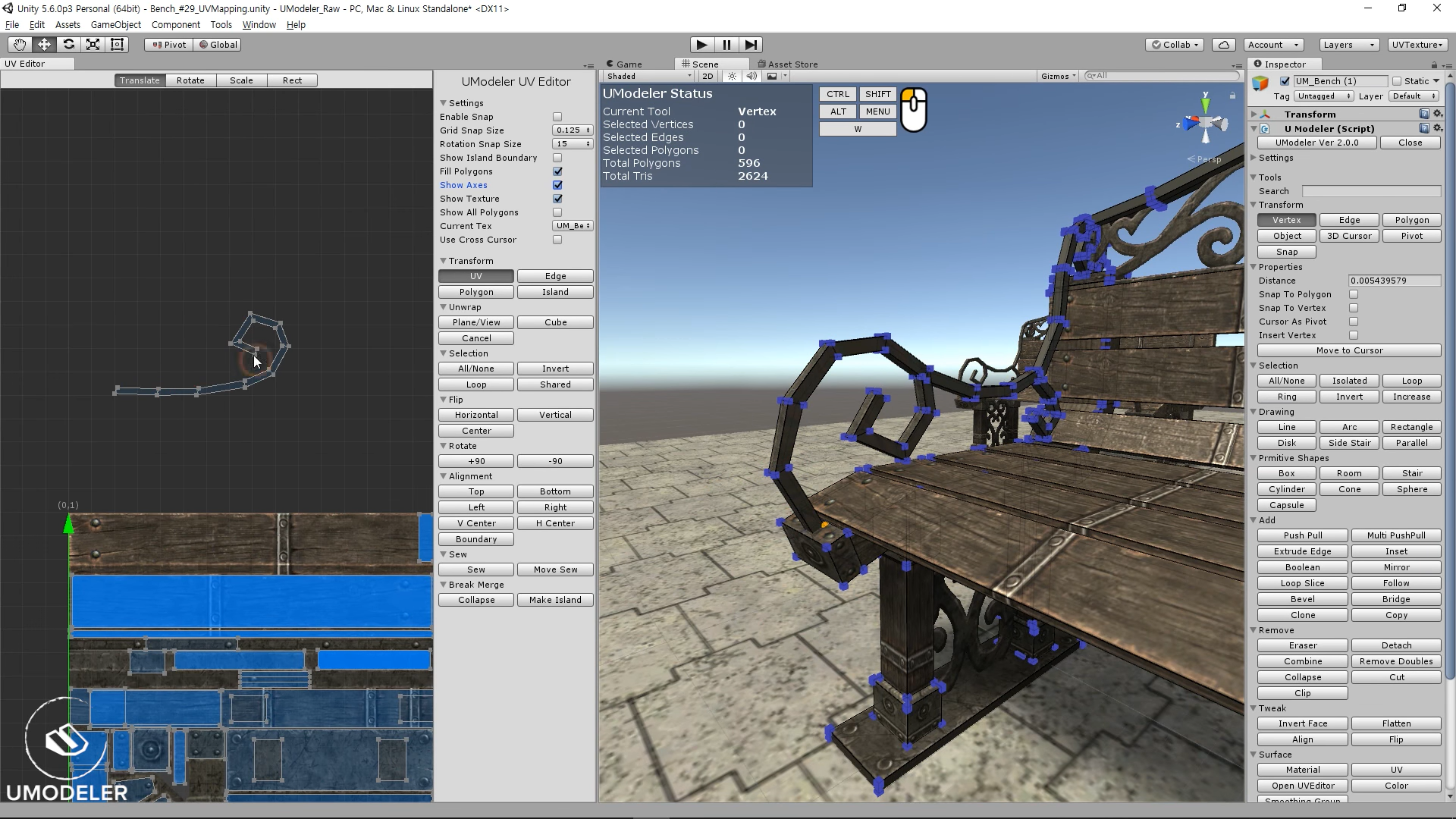Click the UM_Bench object cube icon
The width and height of the screenshot is (1456, 819).
[x=1260, y=83]
